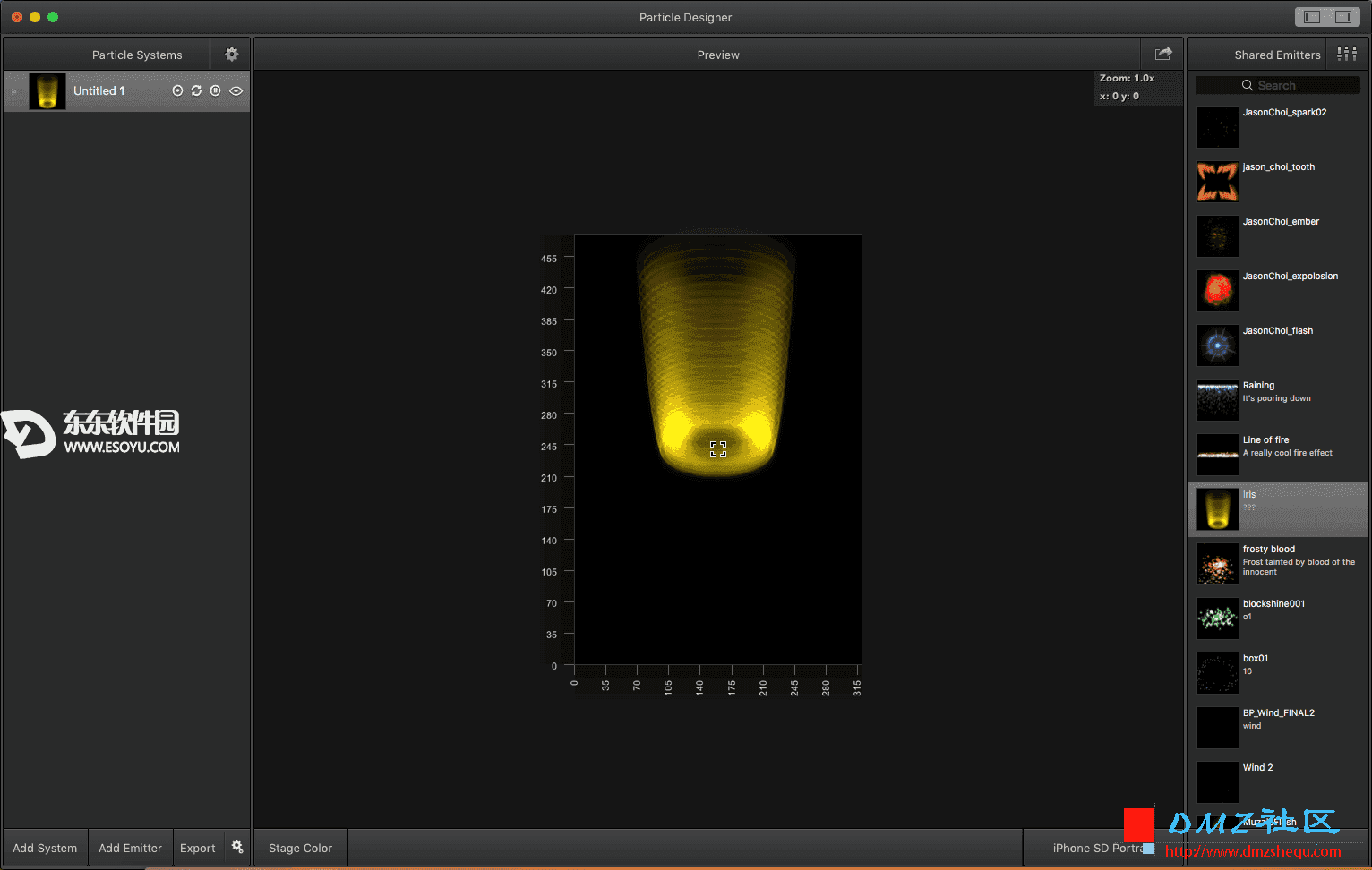Select the JasonChoi_flash emitter thumbnail
The image size is (1372, 870).
(1218, 345)
